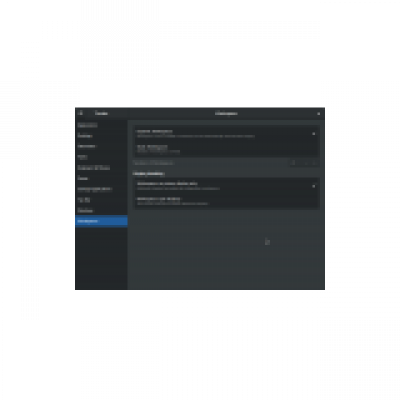Select the Dynamic Workspaces option
The image size is (400, 400).
coord(226,134)
